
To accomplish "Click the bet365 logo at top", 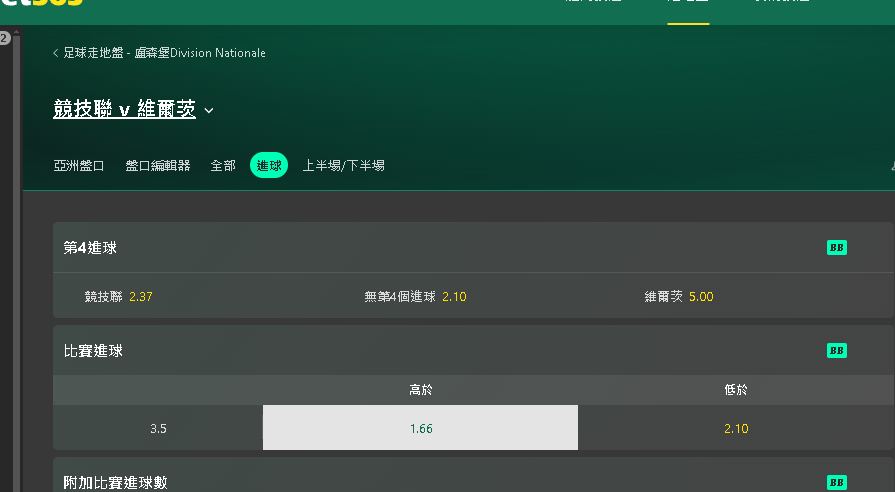I will point(42,2).
